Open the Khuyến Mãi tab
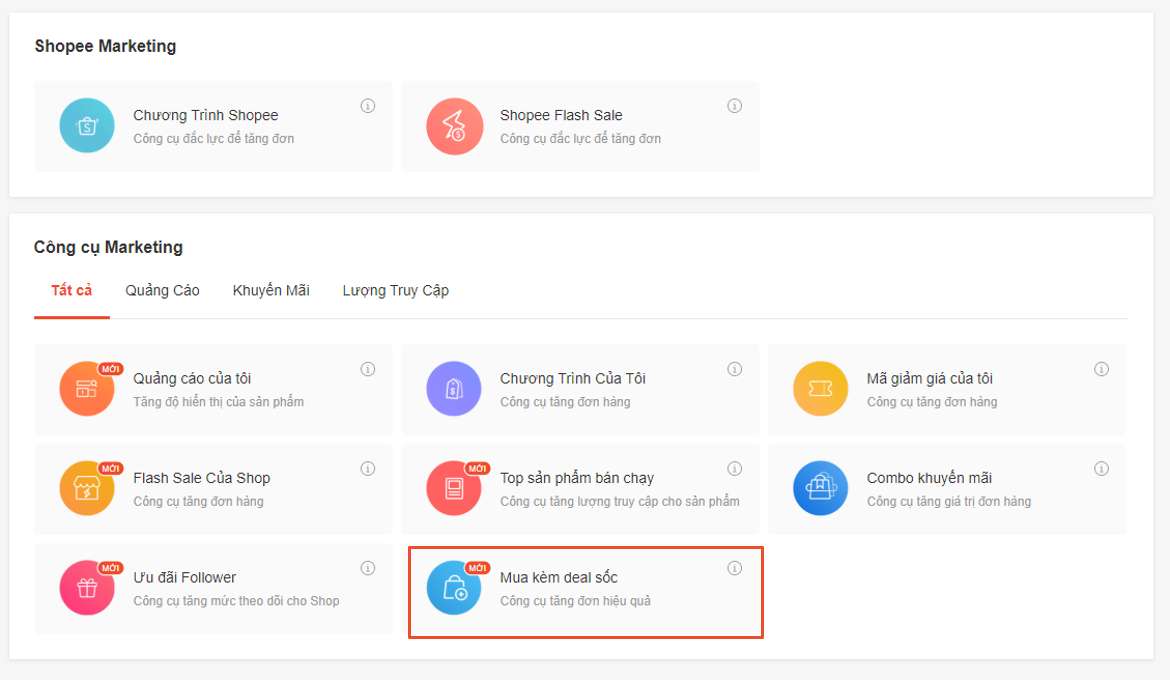The height and width of the screenshot is (680, 1170). [271, 291]
